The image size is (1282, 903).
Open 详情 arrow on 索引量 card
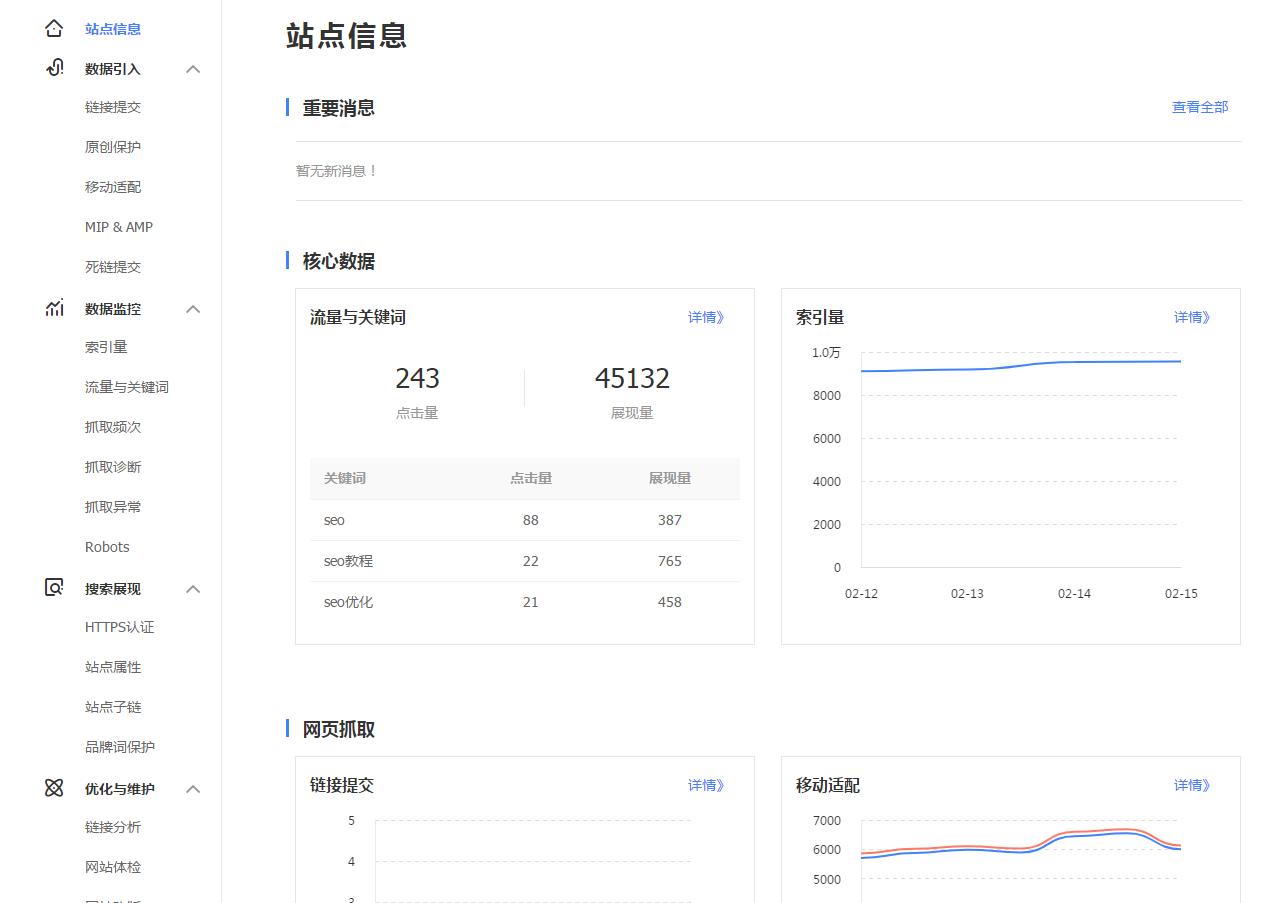point(1191,317)
